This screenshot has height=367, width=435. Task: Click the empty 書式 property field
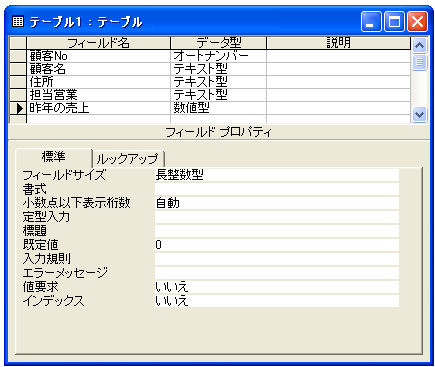(277, 189)
